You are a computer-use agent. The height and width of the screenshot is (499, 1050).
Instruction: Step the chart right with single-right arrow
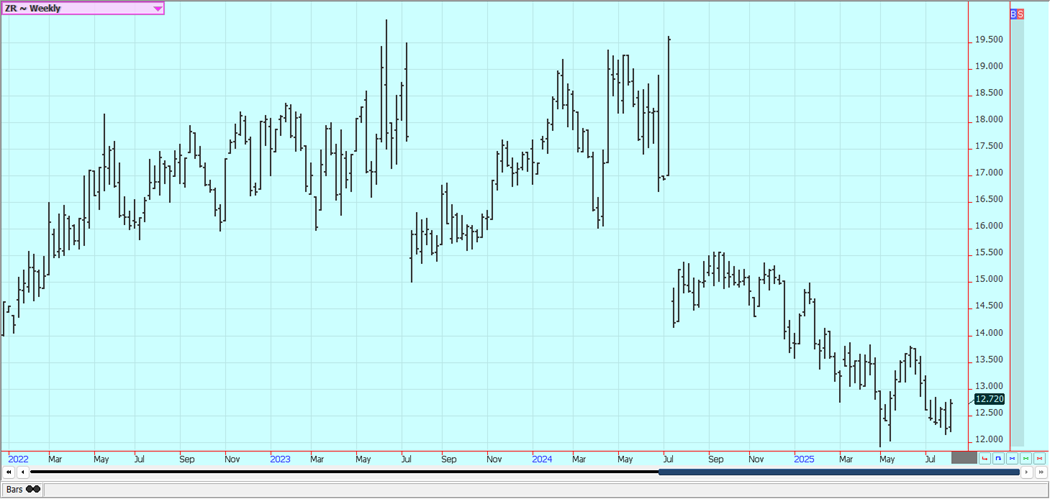(x=1026, y=472)
